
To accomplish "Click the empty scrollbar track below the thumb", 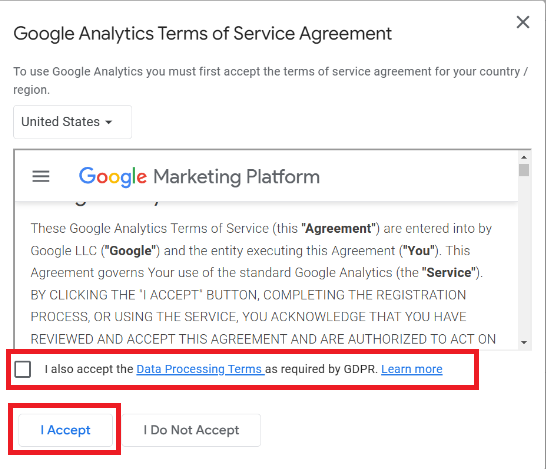I will (x=524, y=258).
